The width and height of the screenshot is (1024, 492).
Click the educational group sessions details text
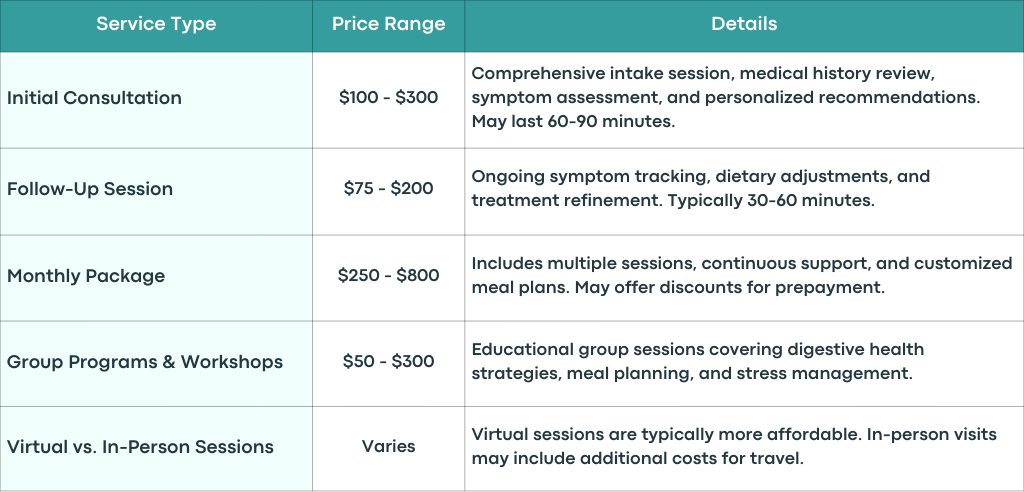click(697, 361)
